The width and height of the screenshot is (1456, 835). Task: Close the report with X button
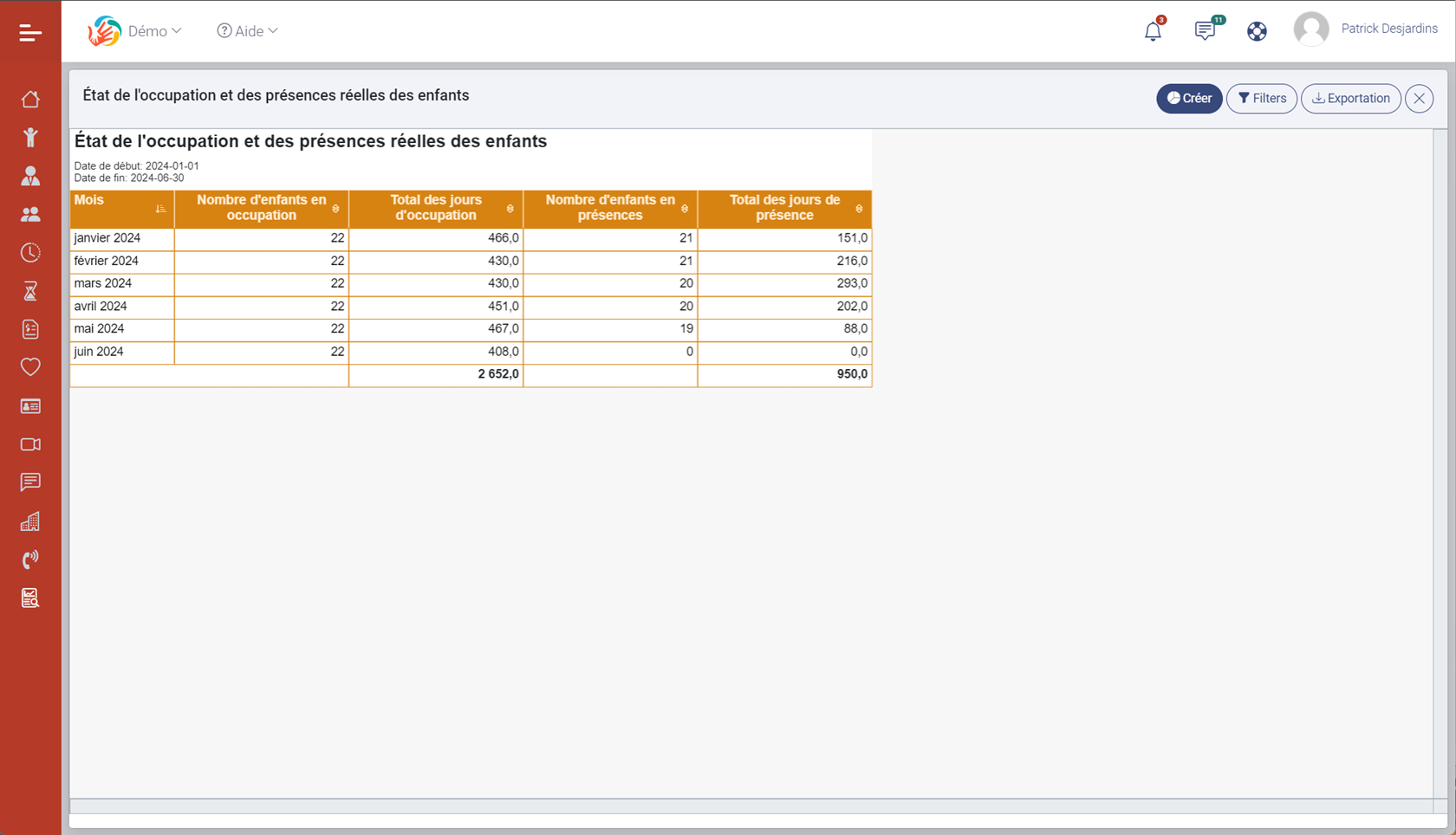coord(1419,99)
